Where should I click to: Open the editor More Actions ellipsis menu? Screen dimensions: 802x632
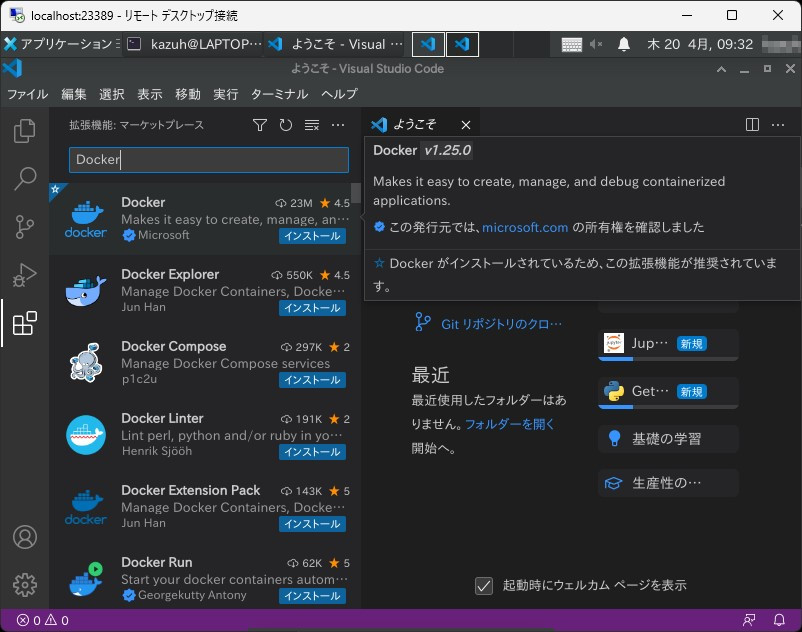[x=777, y=124]
